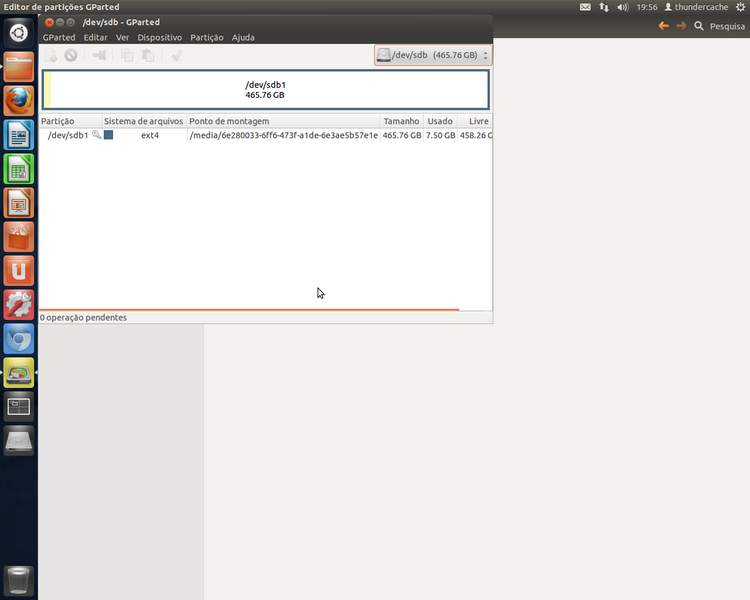
Task: Open the Ubuntu Dash home launcher
Action: 19,33
